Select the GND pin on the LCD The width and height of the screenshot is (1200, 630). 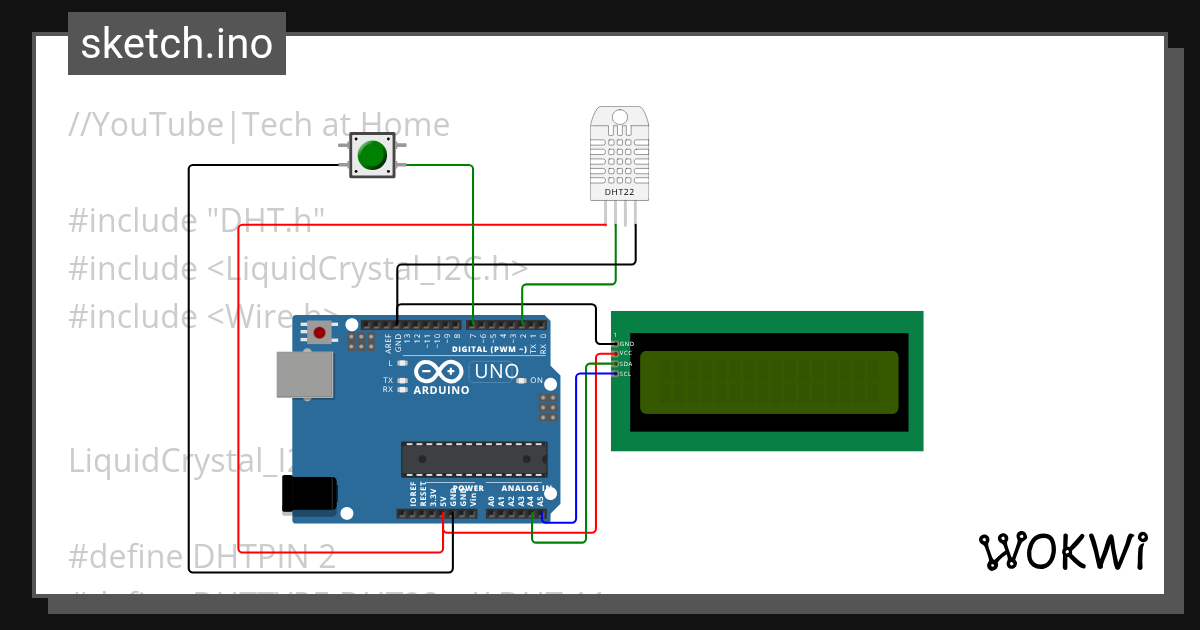pyautogui.click(x=617, y=344)
